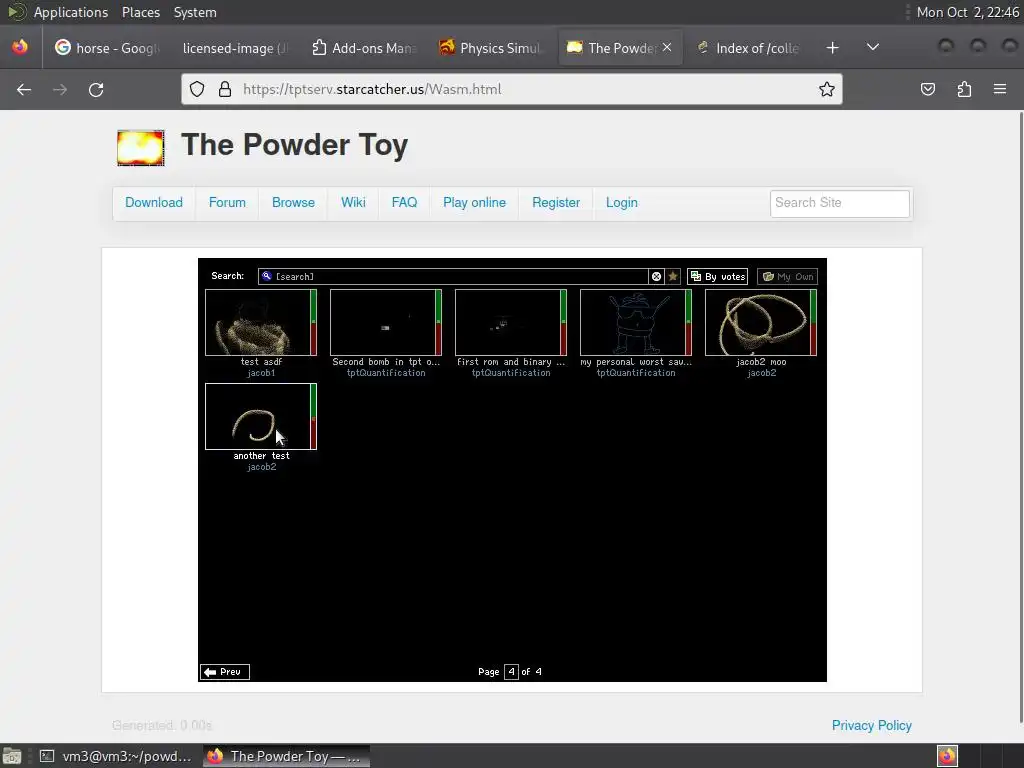Open the FAQ nav link
Image resolution: width=1024 pixels, height=768 pixels.
click(x=404, y=202)
